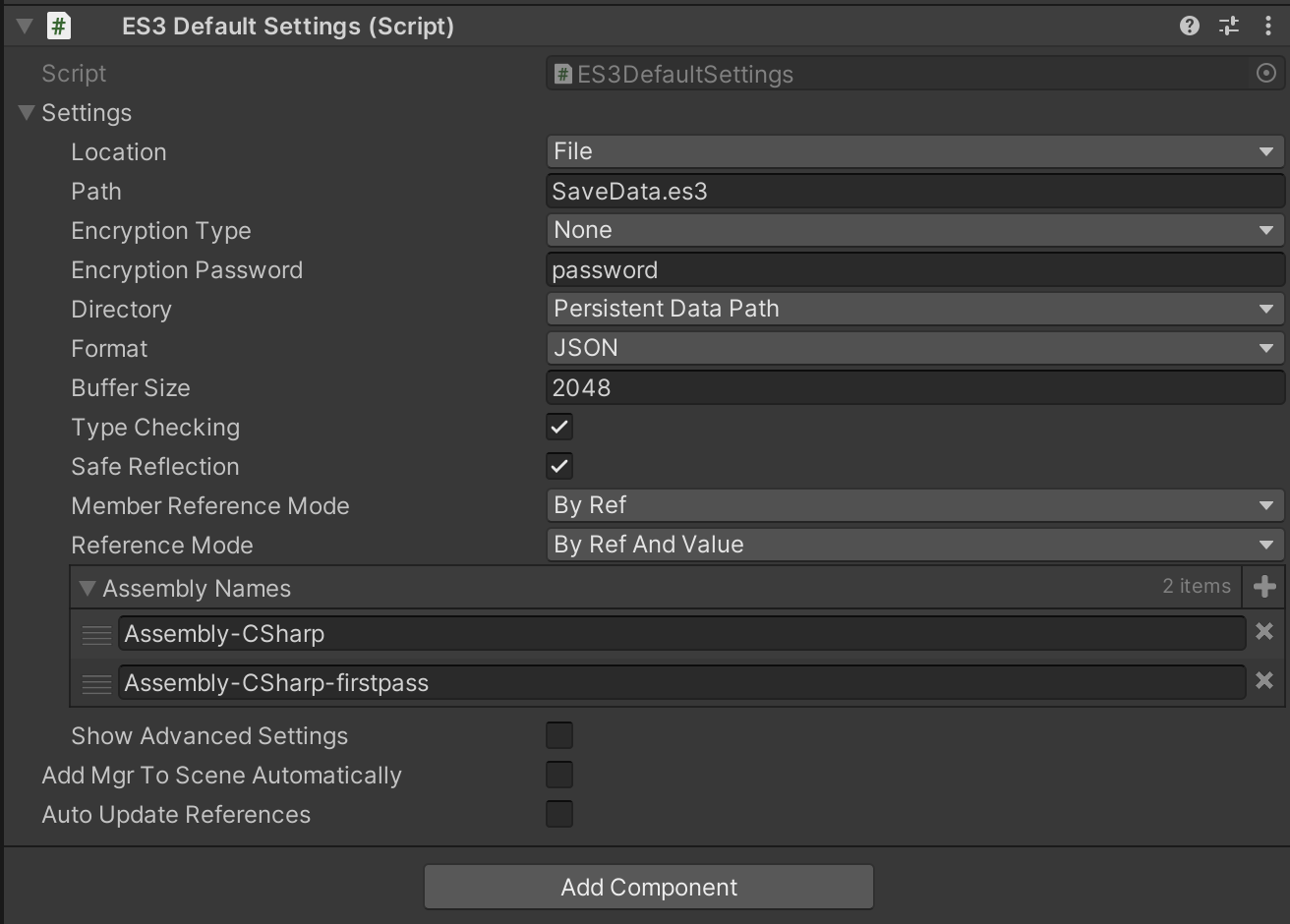The image size is (1290, 924).
Task: Open the Member Reference Mode dropdown
Action: [x=914, y=505]
